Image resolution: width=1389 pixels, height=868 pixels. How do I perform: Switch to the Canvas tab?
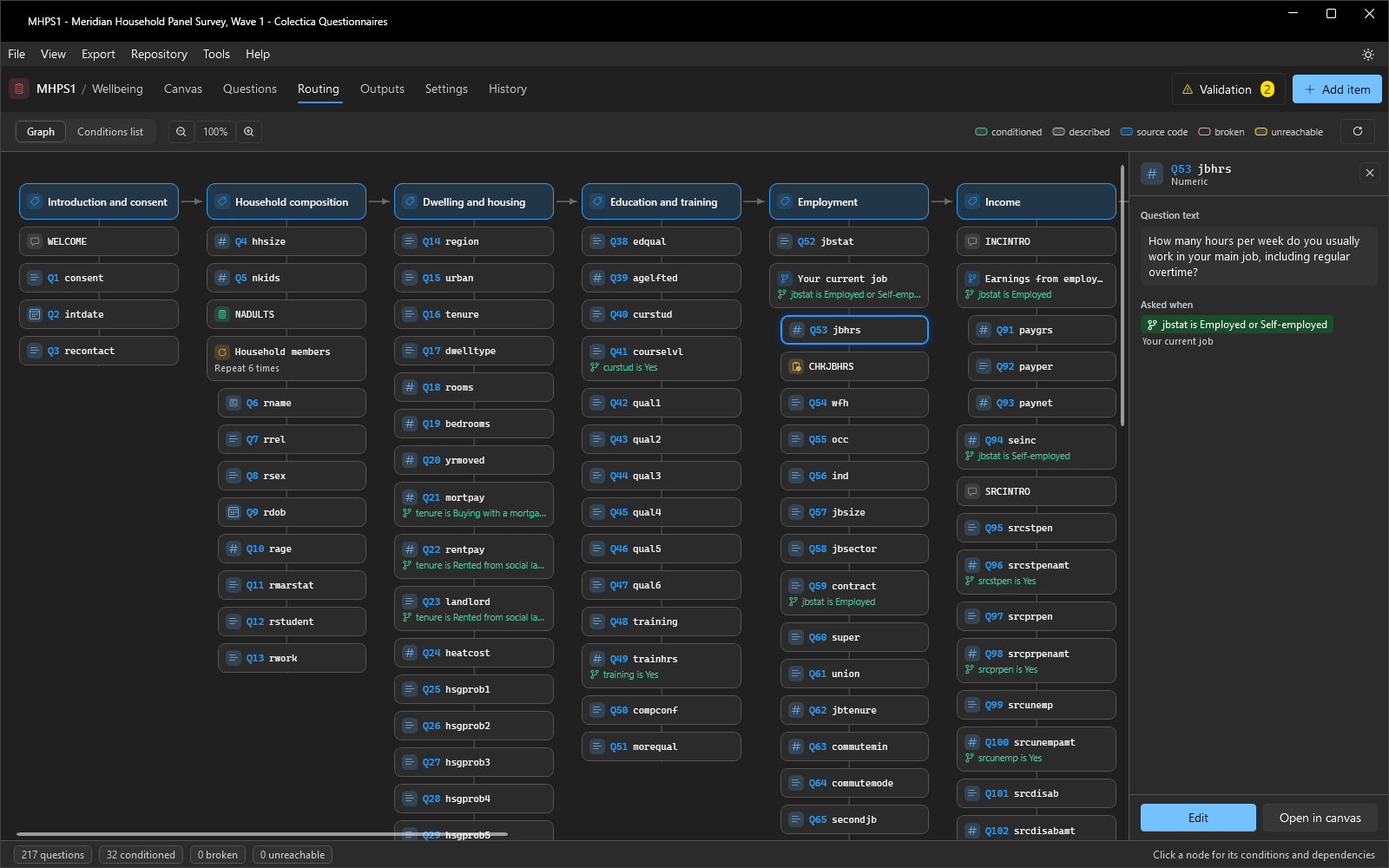point(183,89)
